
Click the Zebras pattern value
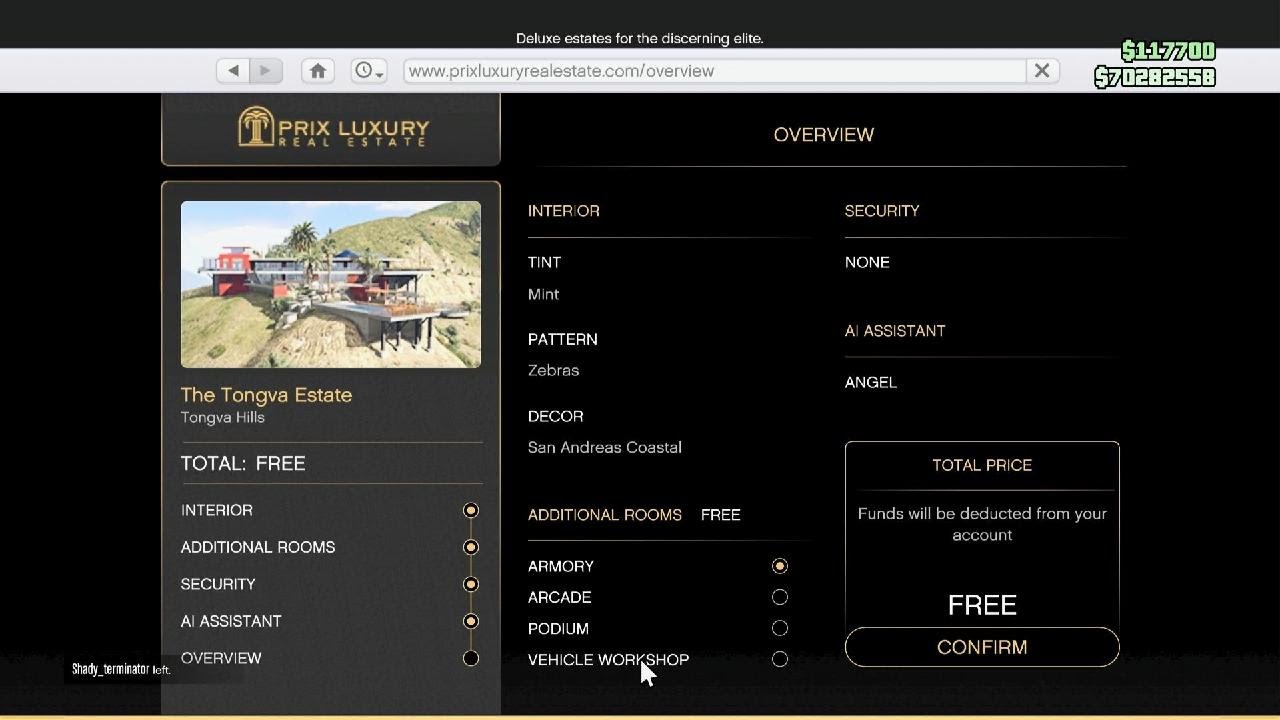554,370
